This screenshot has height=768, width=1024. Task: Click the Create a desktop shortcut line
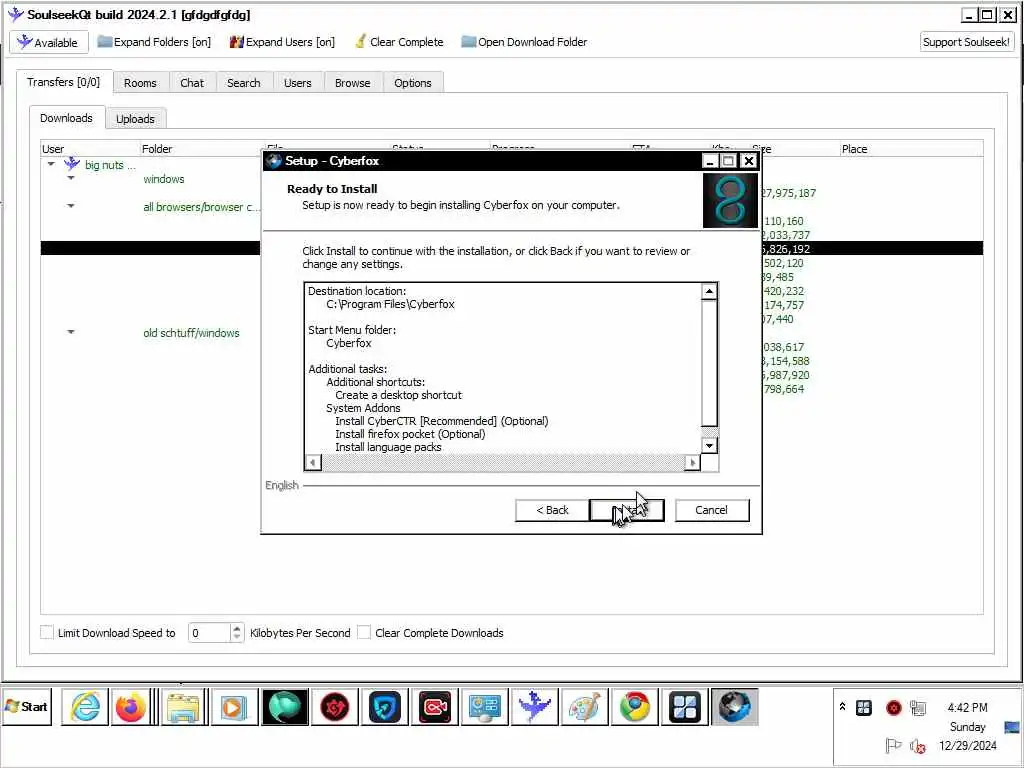click(398, 395)
